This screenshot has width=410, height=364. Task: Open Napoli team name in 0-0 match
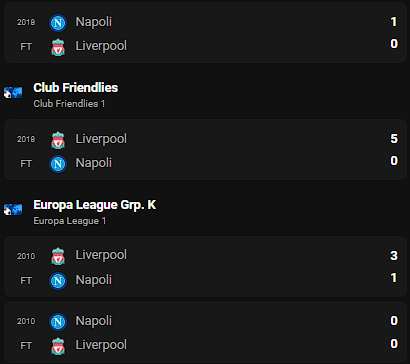(x=94, y=321)
